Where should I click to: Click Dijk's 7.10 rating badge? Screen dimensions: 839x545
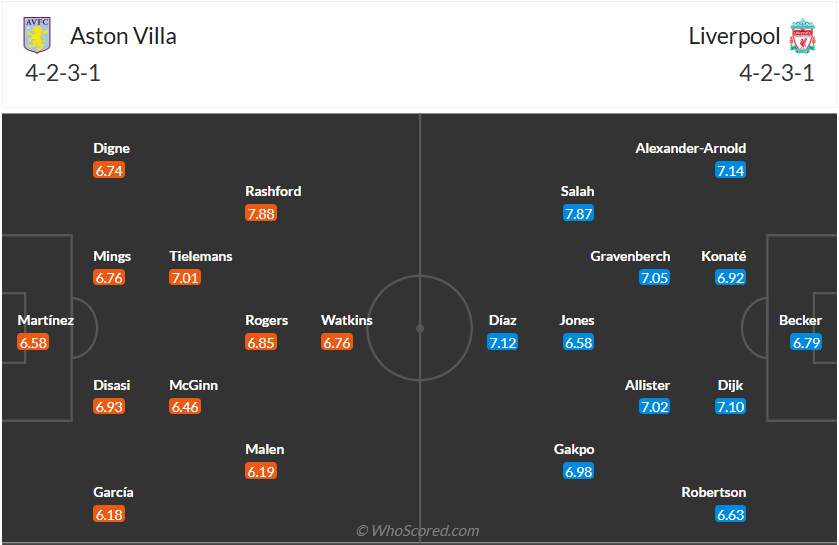point(730,407)
